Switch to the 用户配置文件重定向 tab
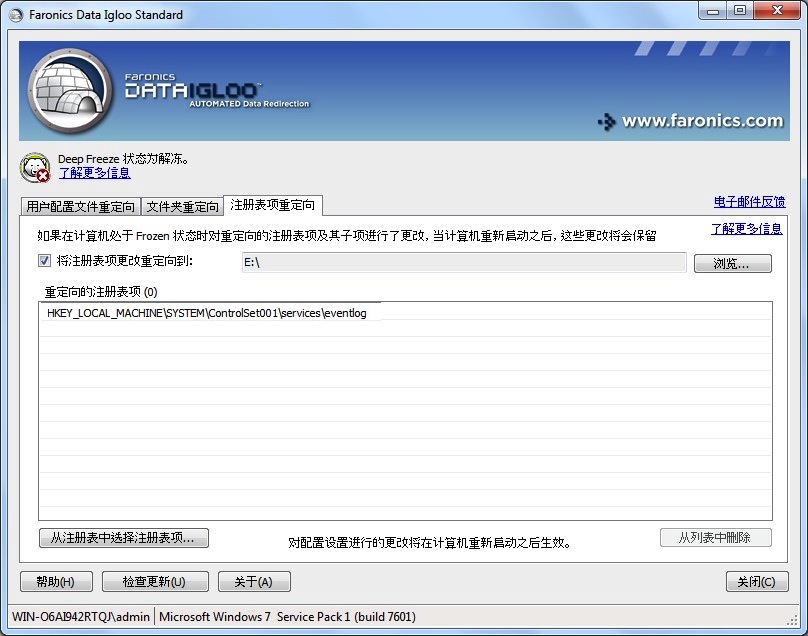The width and height of the screenshot is (808, 636). pos(80,207)
